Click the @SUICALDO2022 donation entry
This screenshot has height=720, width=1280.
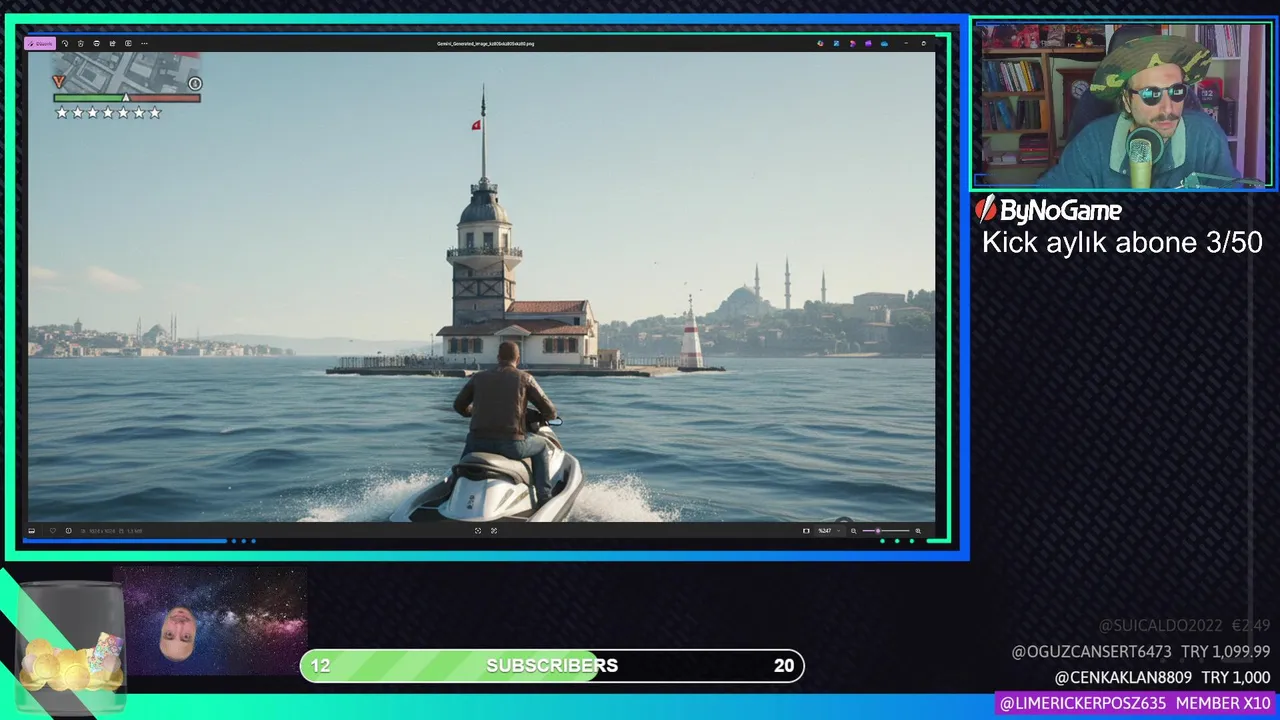[1184, 625]
